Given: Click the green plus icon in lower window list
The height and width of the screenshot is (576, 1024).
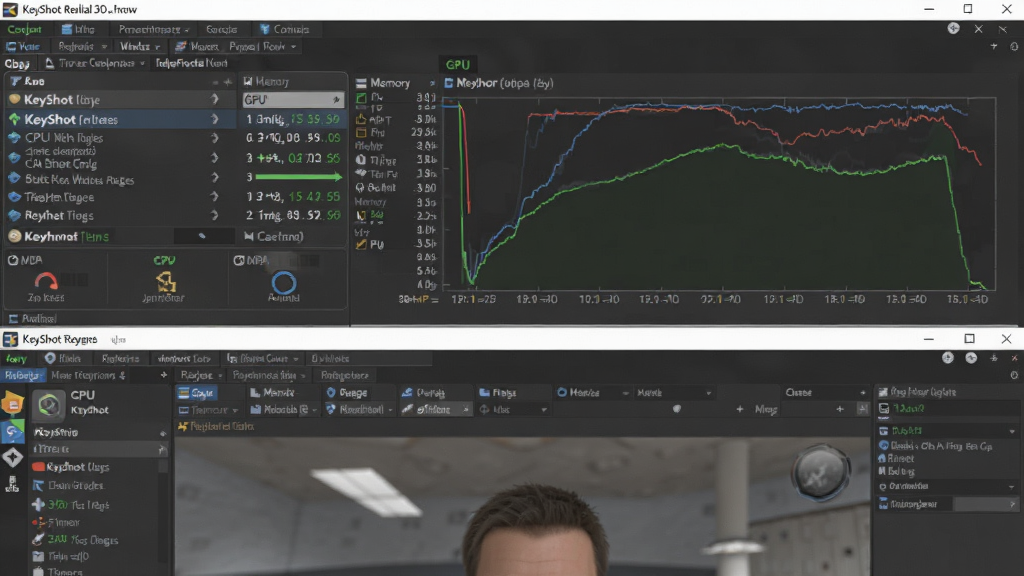Looking at the screenshot, I should point(39,505).
